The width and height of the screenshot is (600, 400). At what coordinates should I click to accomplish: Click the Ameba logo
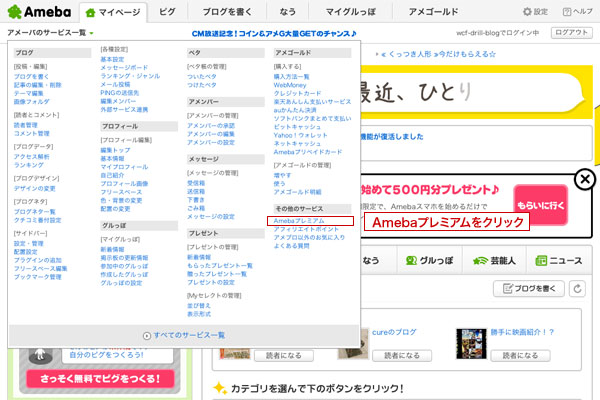39,11
